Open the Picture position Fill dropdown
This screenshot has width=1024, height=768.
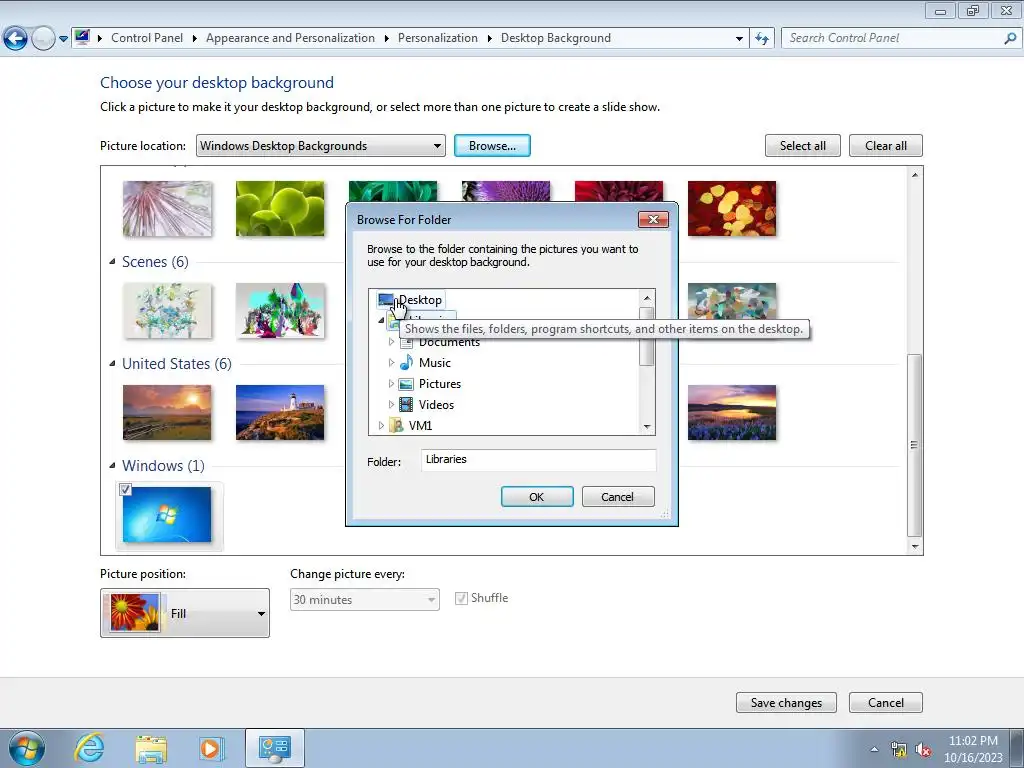(185, 613)
